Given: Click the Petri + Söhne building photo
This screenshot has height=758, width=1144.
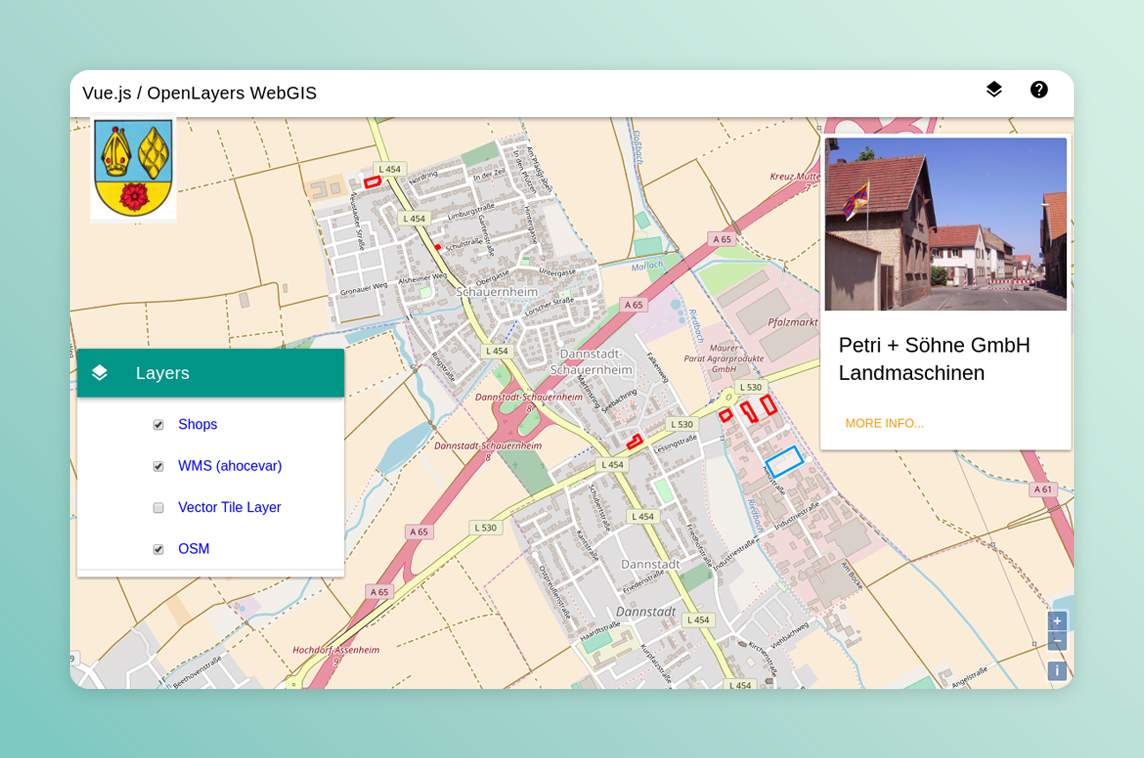Looking at the screenshot, I should [945, 224].
